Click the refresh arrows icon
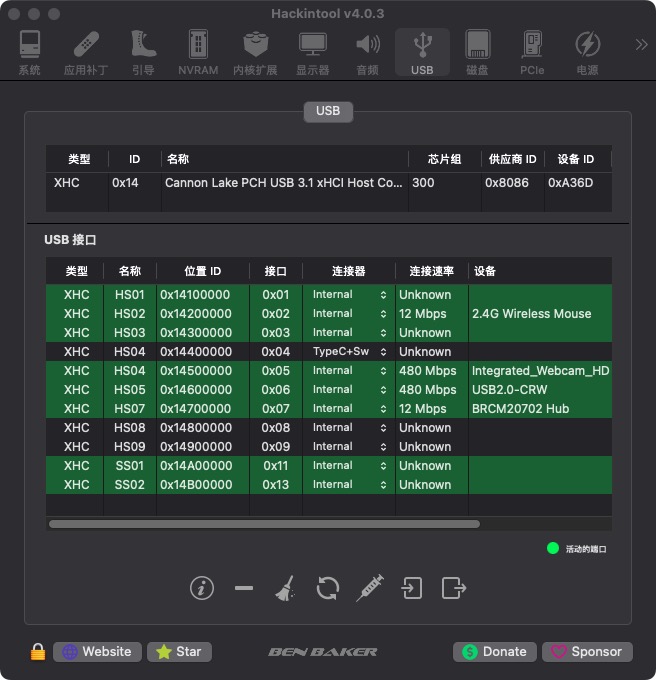The width and height of the screenshot is (656, 680). coord(328,588)
